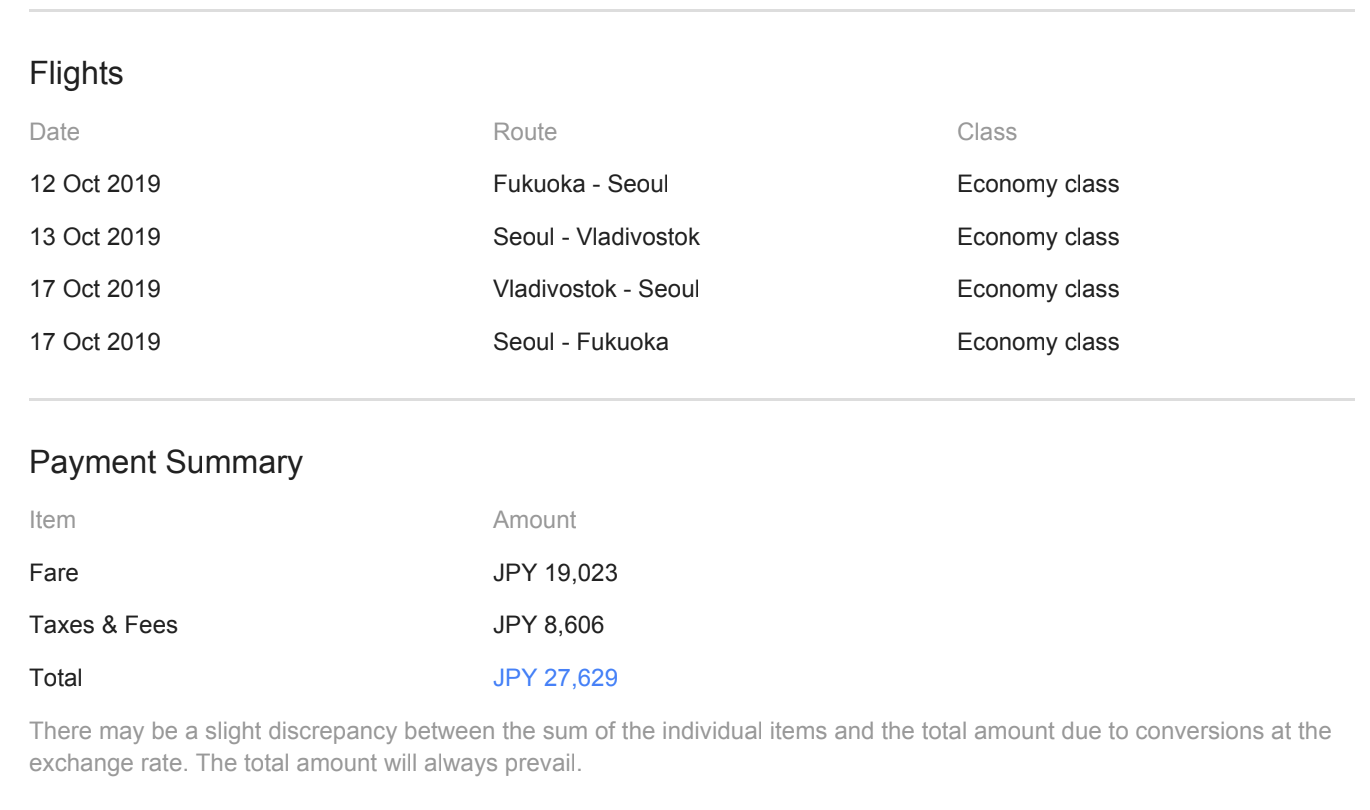Select the Vladivostok - Seoul route

(x=596, y=290)
